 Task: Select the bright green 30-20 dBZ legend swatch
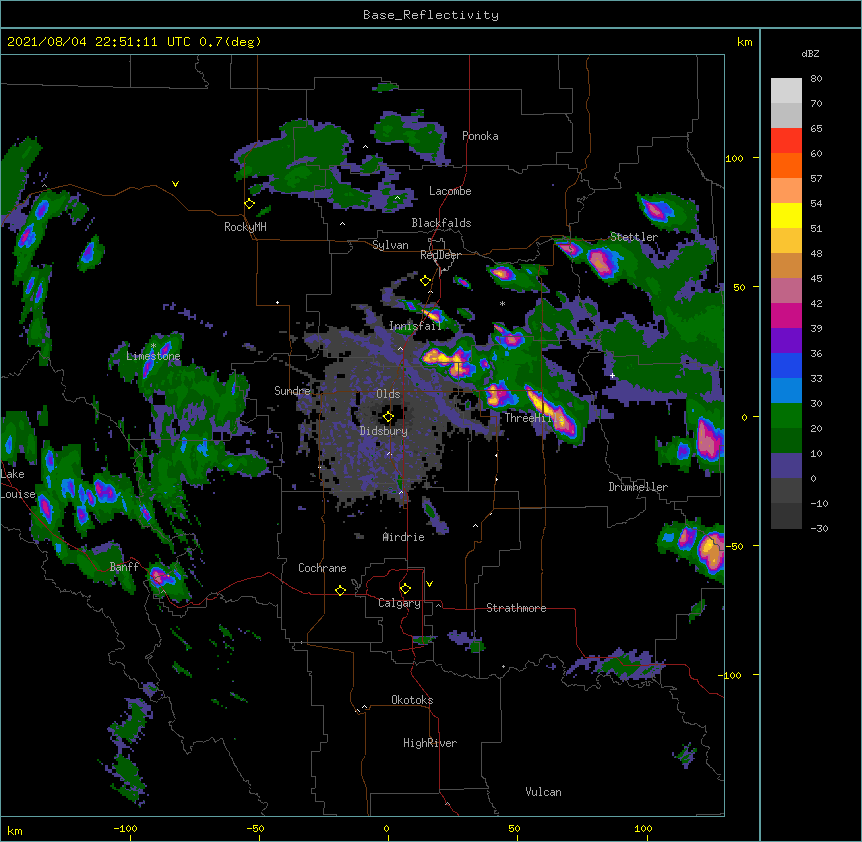click(x=786, y=416)
